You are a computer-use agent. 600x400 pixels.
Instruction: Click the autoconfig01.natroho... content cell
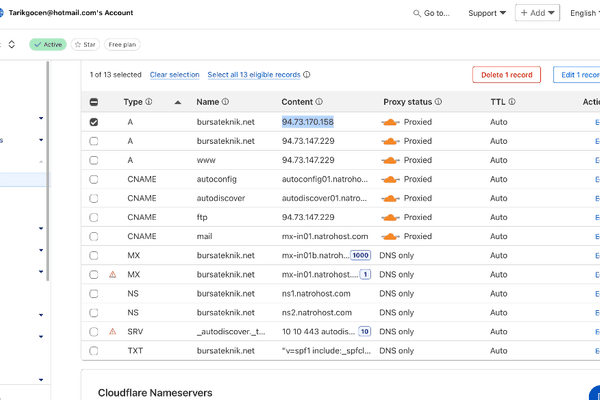click(325, 180)
